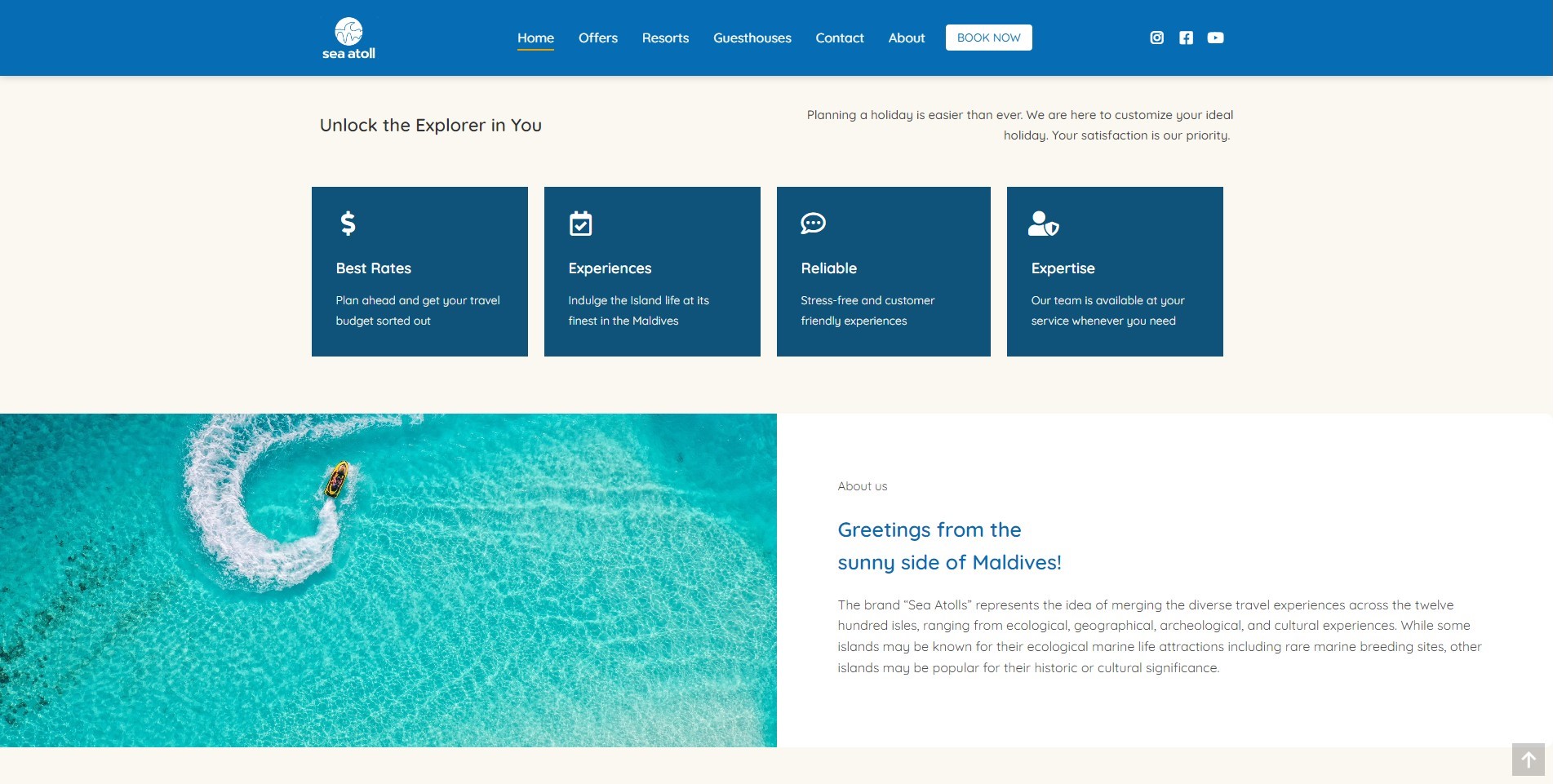
Task: Go to the Home menu item
Action: (x=535, y=38)
